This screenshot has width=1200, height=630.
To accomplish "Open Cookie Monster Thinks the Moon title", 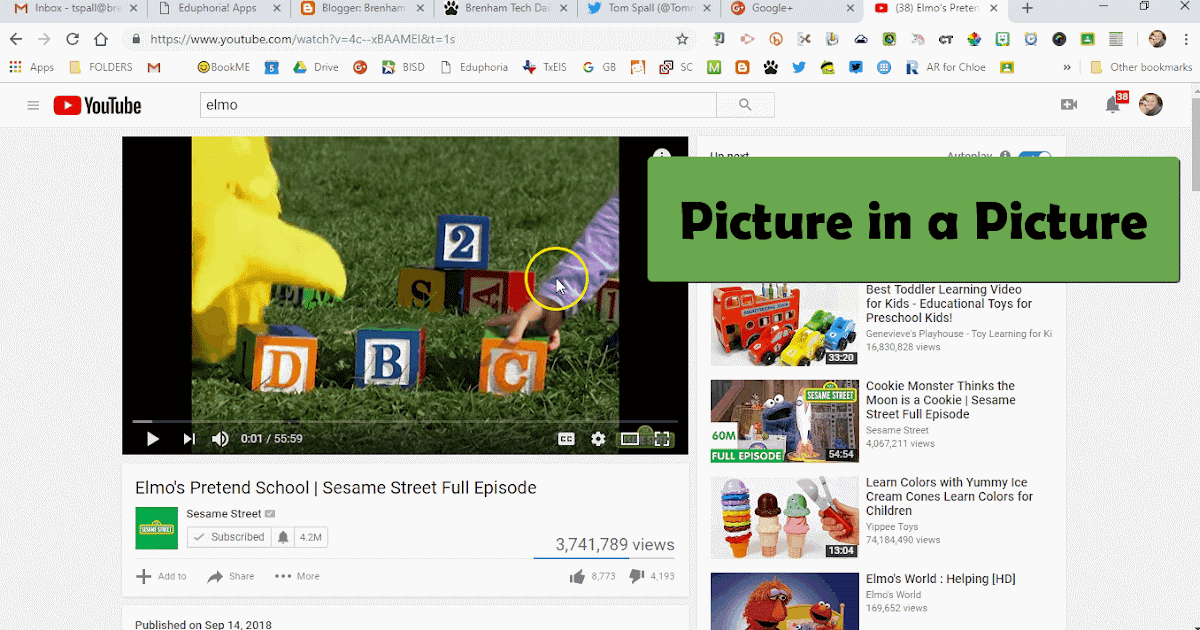I will (940, 400).
